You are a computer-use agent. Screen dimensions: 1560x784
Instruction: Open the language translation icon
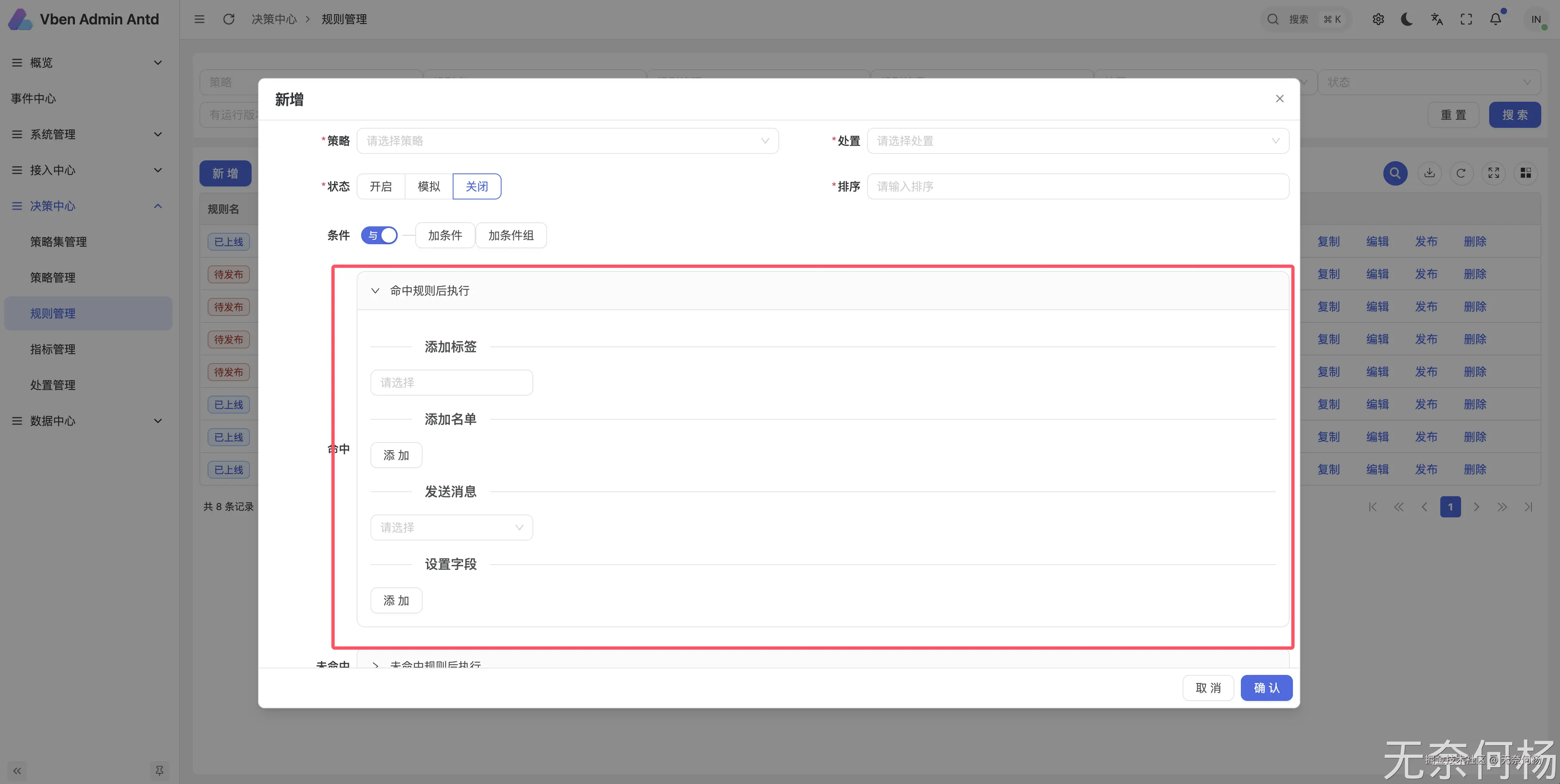[1437, 20]
